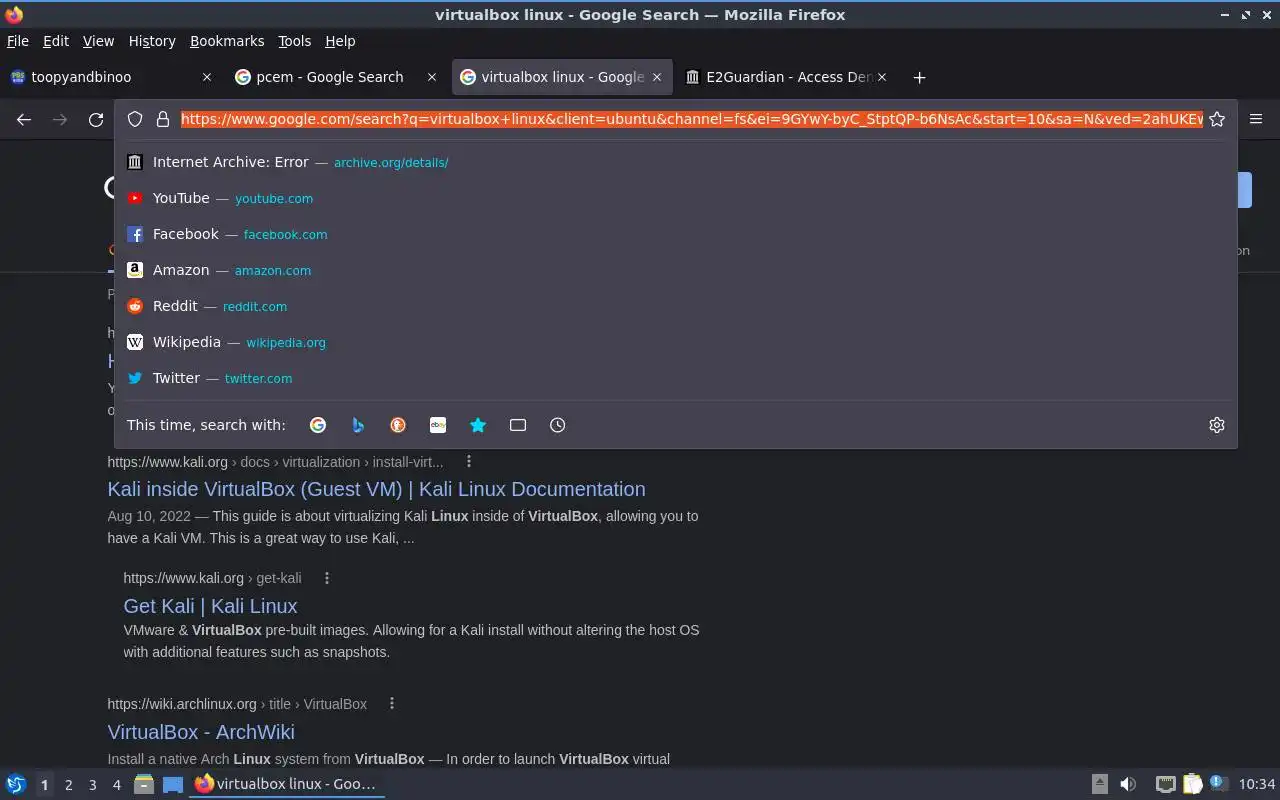Open VirtualBox - ArchWiki result link

(x=201, y=732)
